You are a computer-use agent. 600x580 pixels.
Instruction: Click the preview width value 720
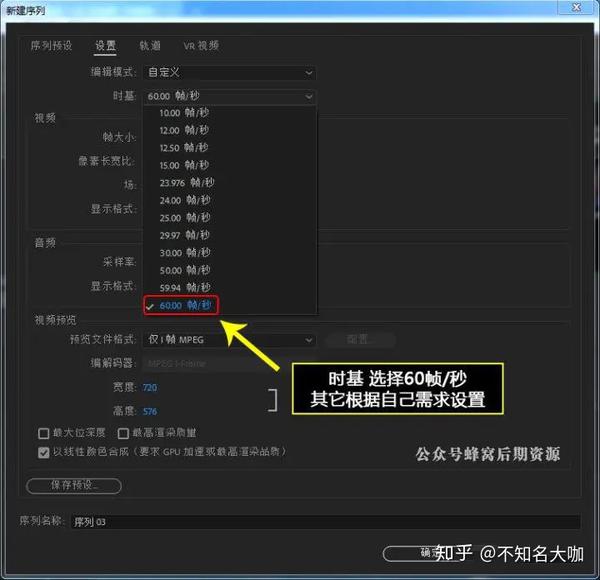click(150, 388)
